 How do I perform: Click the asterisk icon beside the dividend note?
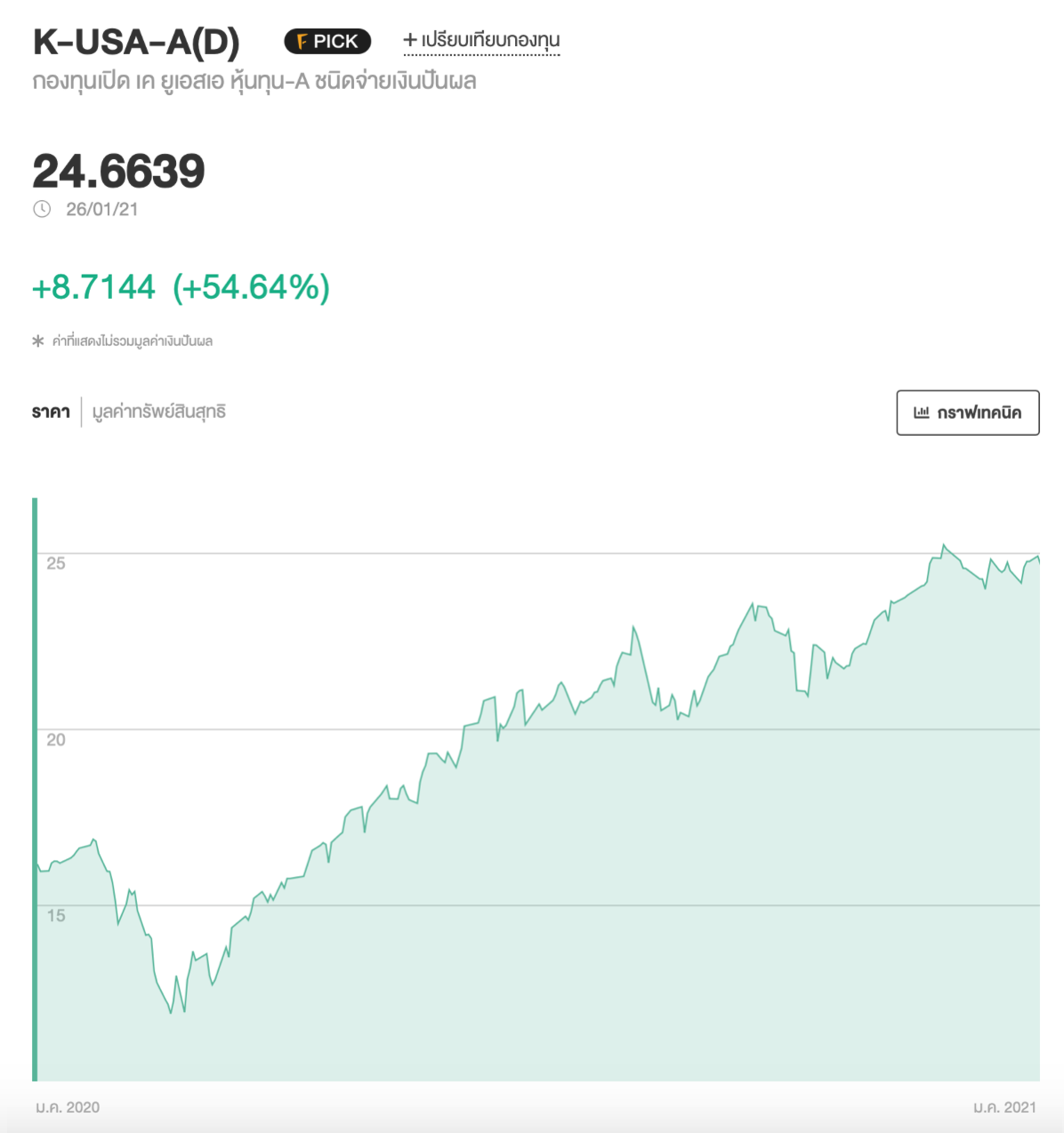point(38,342)
